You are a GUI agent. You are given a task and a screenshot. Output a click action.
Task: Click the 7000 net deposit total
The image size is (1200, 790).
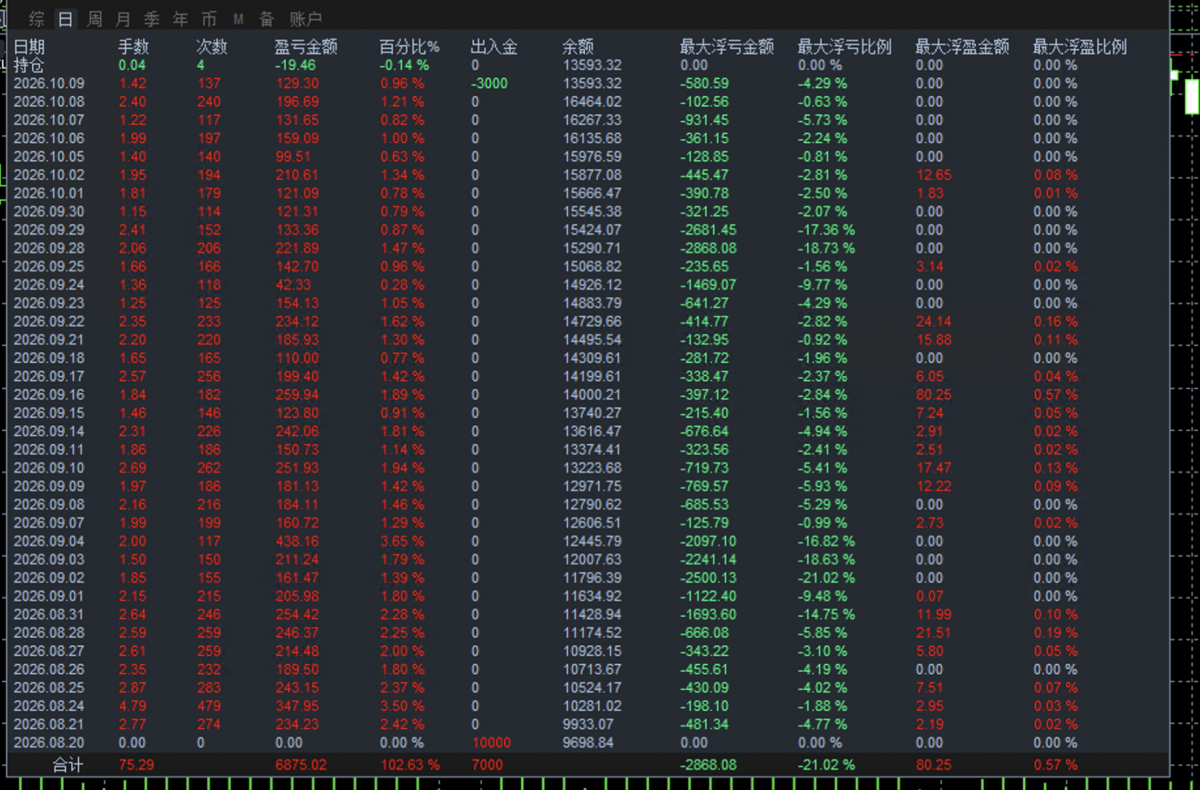coord(487,765)
